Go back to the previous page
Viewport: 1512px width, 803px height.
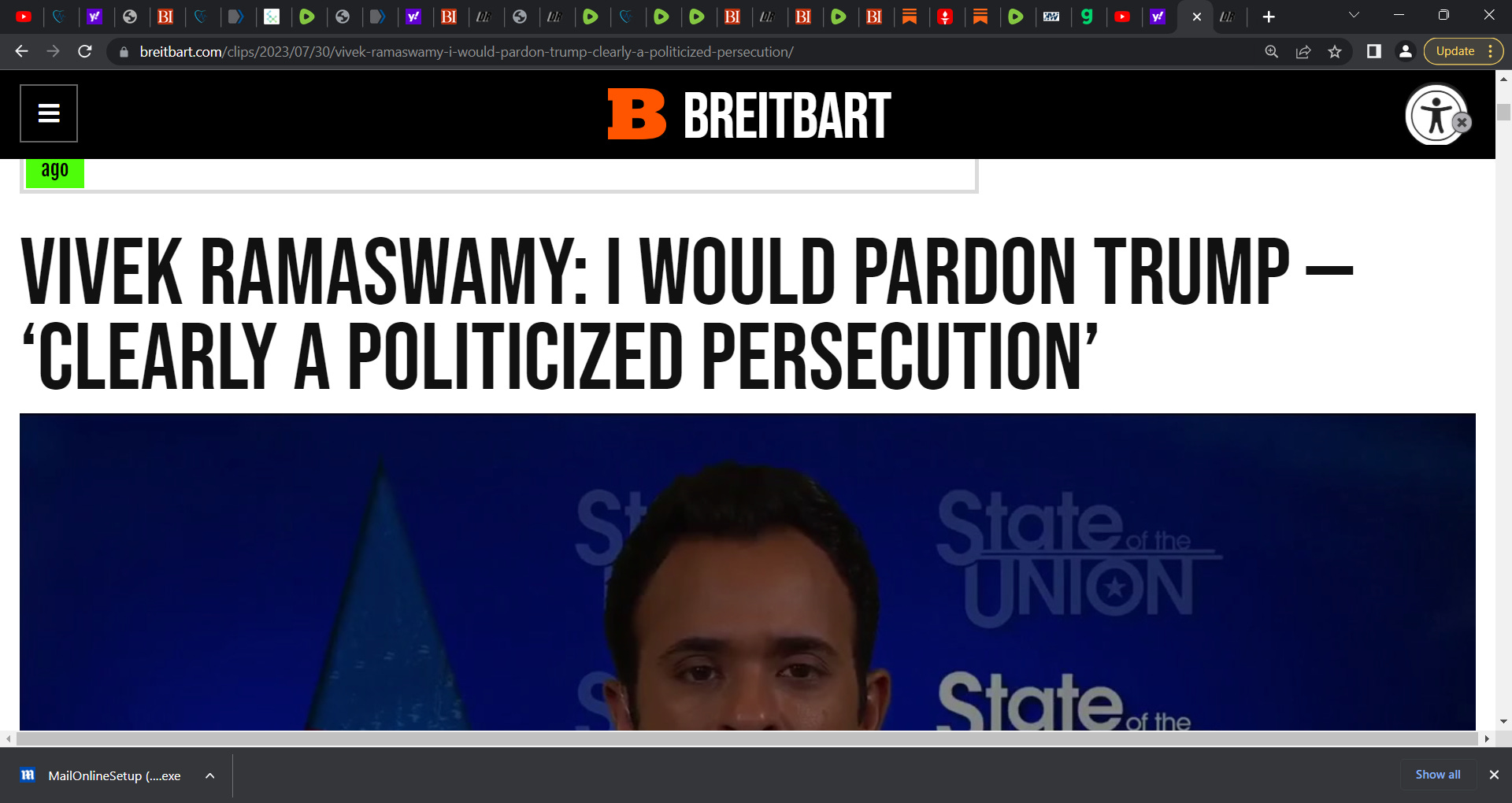22,52
